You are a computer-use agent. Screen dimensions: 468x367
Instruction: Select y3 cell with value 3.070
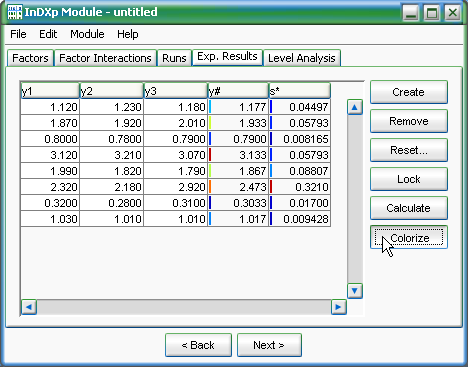pos(176,155)
